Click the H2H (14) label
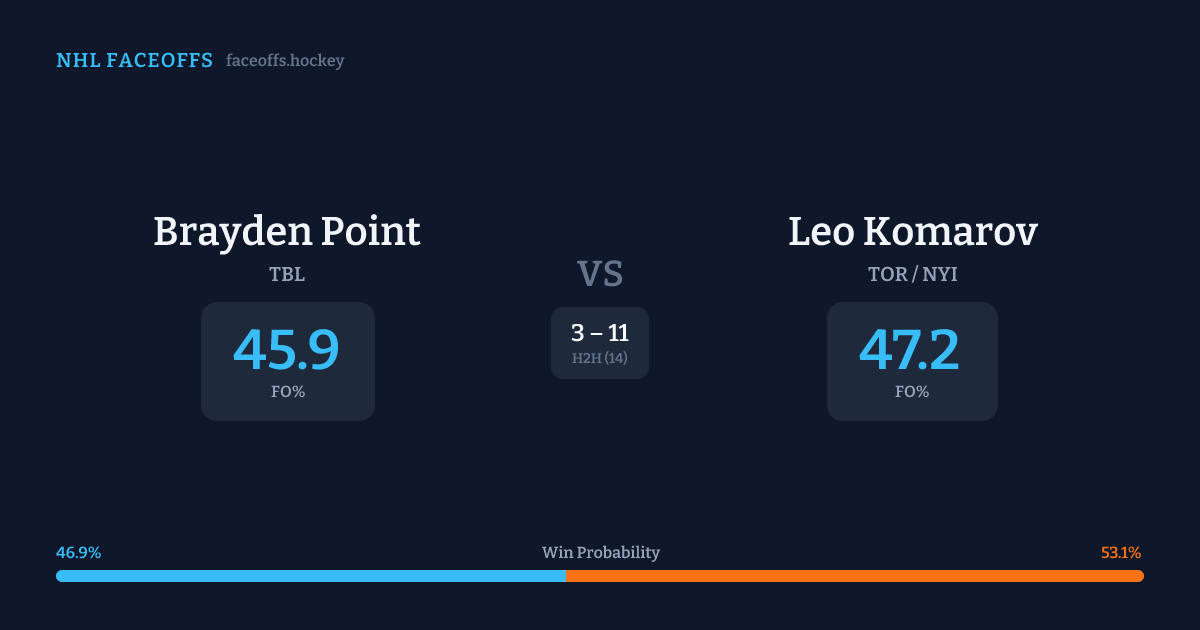1200x630 pixels. pyautogui.click(x=600, y=358)
